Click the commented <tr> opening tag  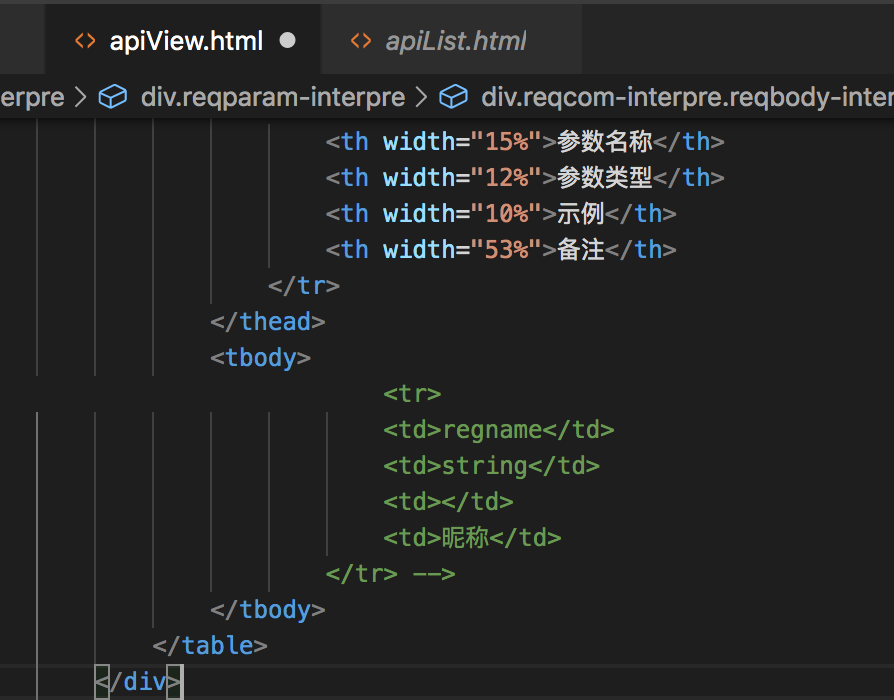pyautogui.click(x=412, y=393)
